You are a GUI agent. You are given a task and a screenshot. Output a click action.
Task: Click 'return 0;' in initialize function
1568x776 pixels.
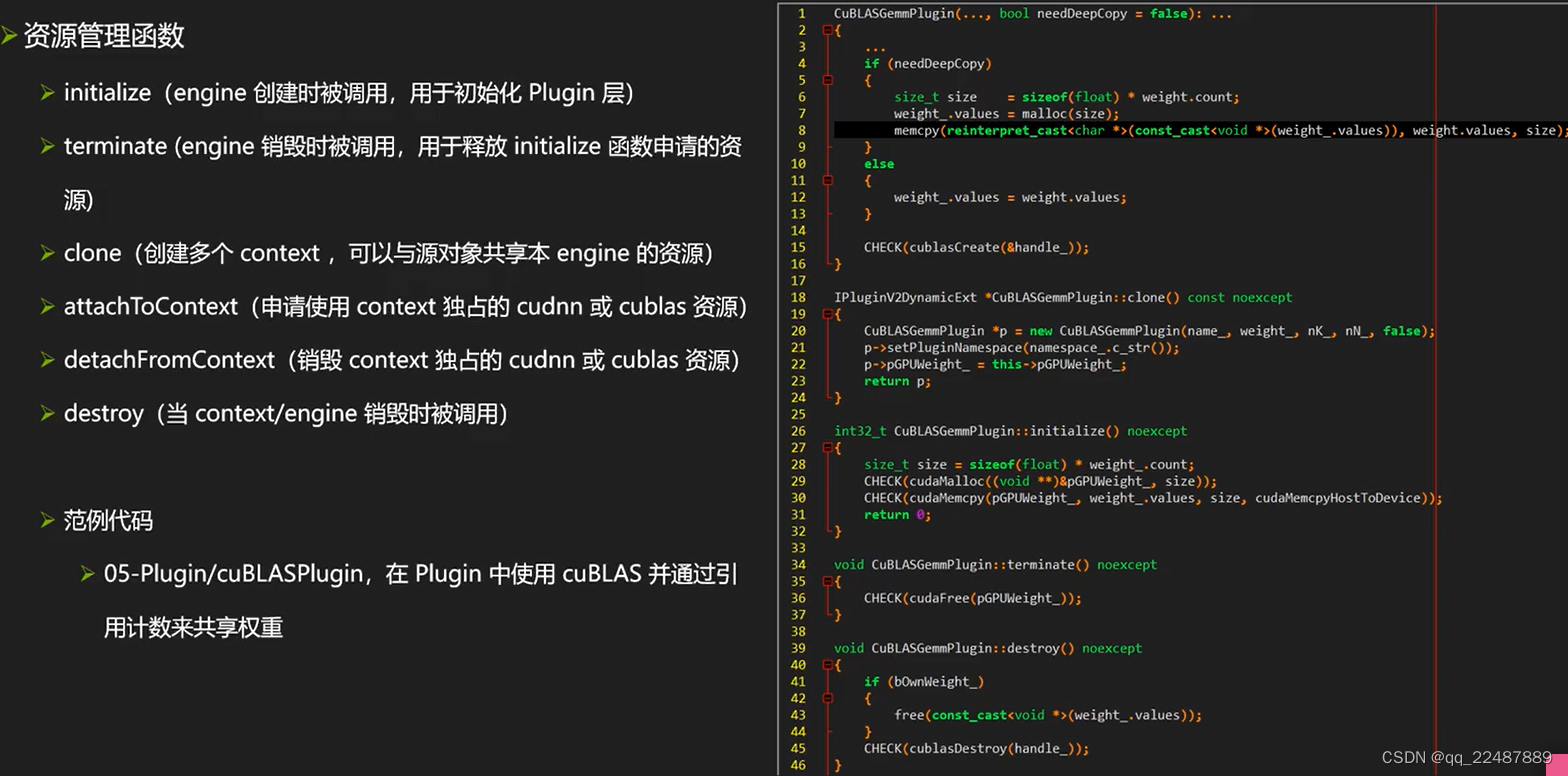pyautogui.click(x=898, y=514)
